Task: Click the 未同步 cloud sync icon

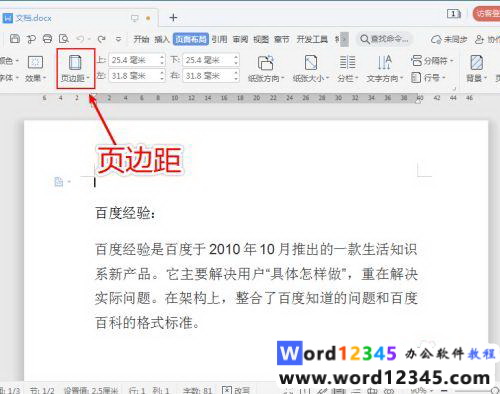Action: pos(449,39)
